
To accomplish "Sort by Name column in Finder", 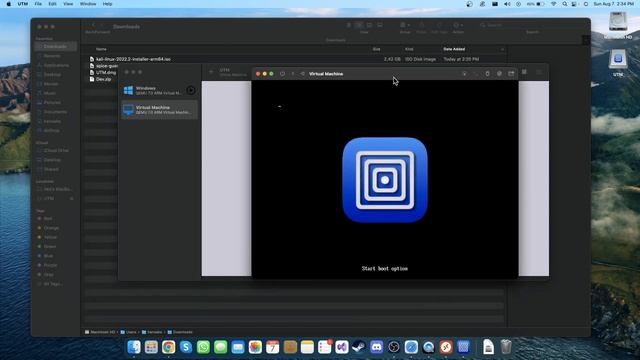I will pos(101,49).
